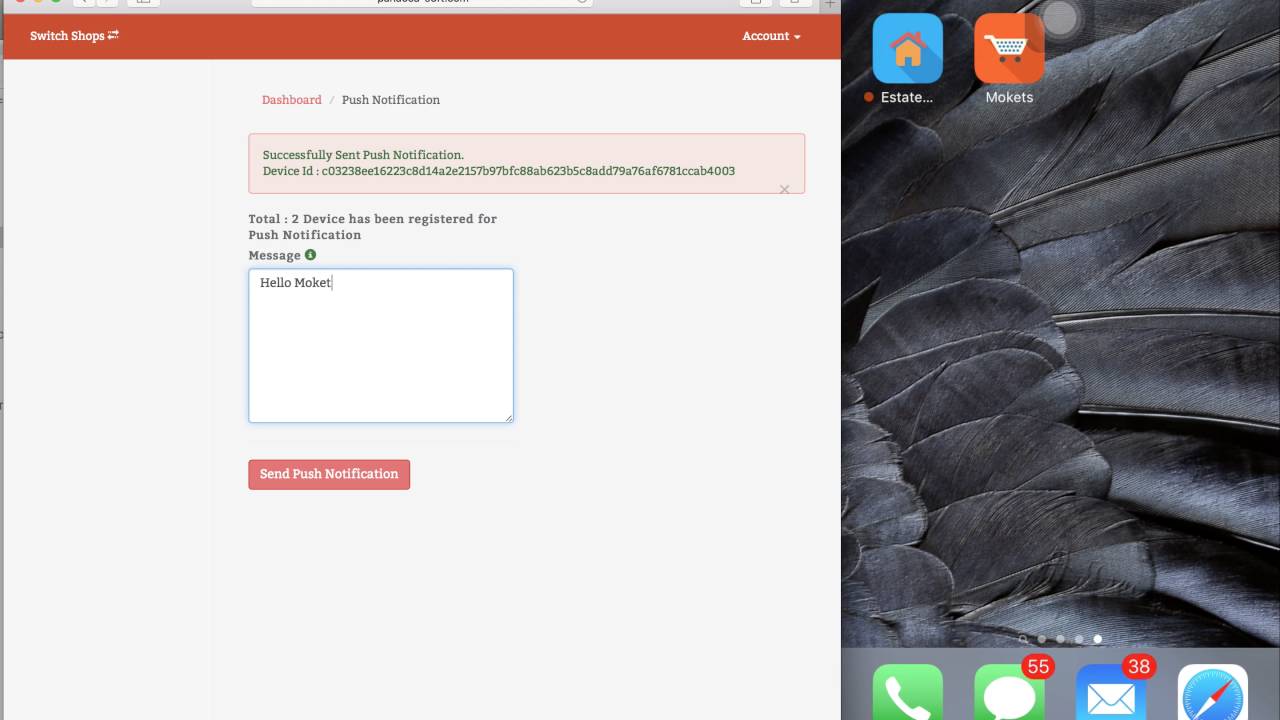Screen dimensions: 1280x720
Task: Open the Account dropdown menu
Action: pos(771,36)
